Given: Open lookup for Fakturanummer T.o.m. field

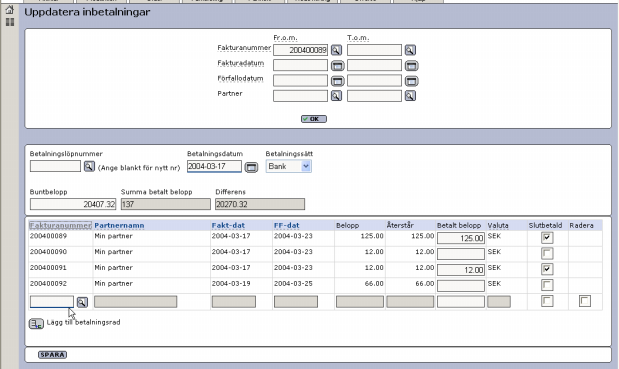Looking at the screenshot, I should [410, 50].
